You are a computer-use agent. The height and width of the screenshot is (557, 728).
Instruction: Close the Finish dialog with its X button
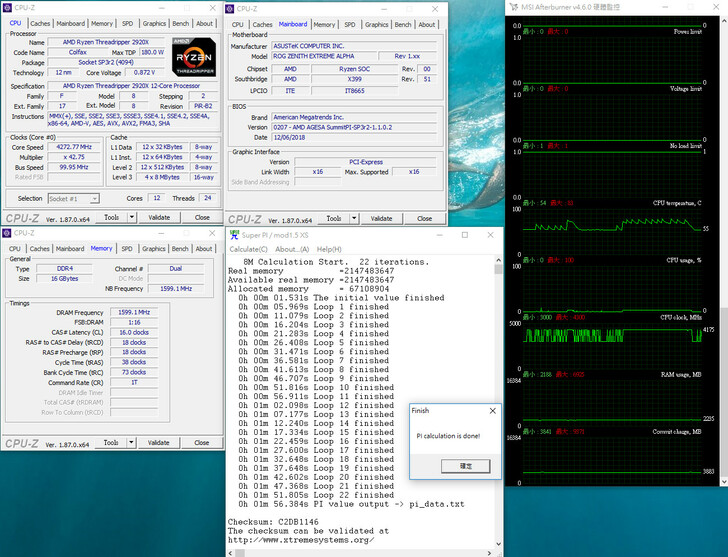(x=491, y=410)
